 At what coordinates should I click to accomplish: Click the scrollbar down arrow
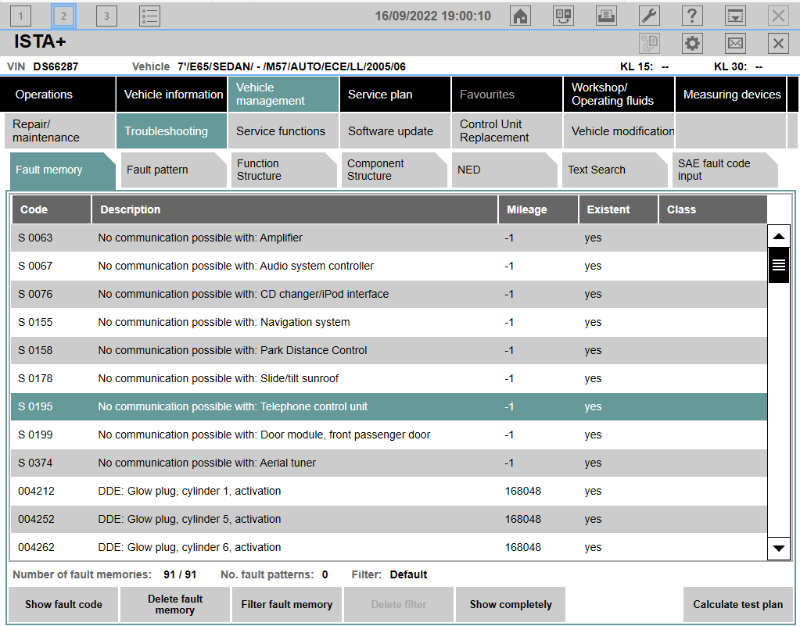click(779, 548)
